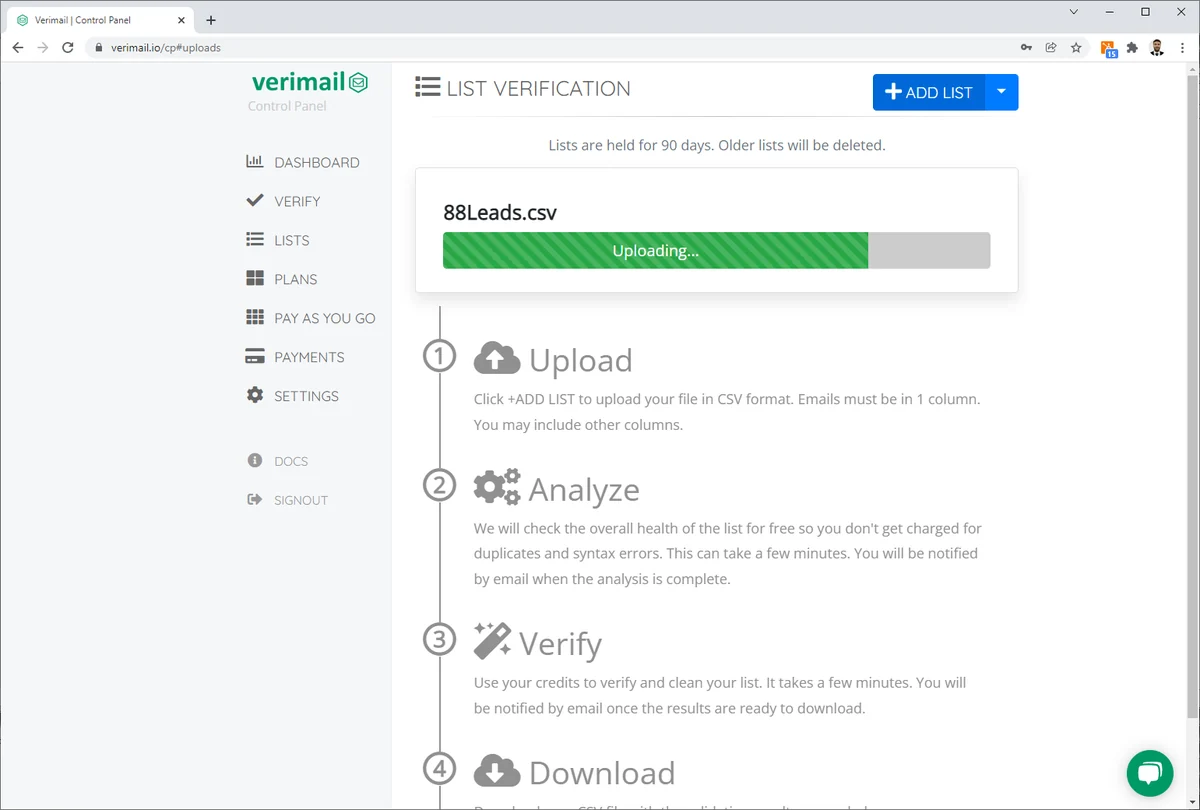This screenshot has height=810, width=1200.
Task: Open LISTS in the sidebar menu
Action: tap(291, 240)
